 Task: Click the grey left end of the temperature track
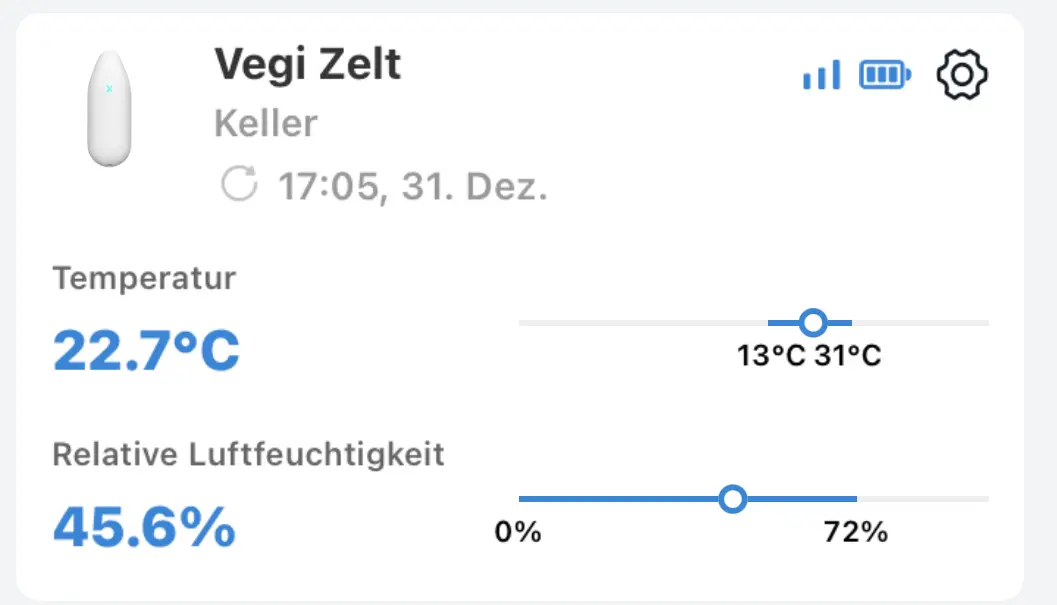click(x=640, y=322)
